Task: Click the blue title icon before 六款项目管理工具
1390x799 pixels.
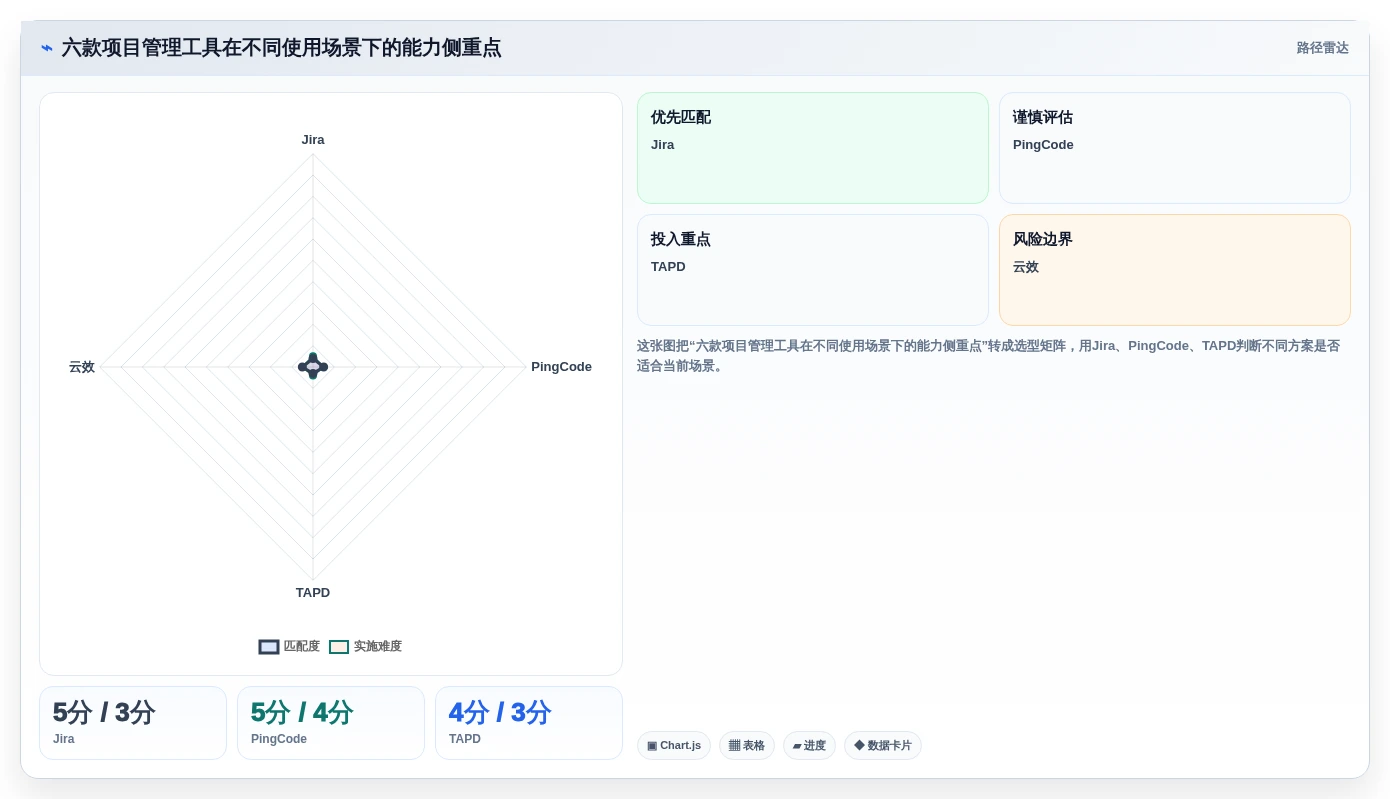Action: [x=47, y=48]
